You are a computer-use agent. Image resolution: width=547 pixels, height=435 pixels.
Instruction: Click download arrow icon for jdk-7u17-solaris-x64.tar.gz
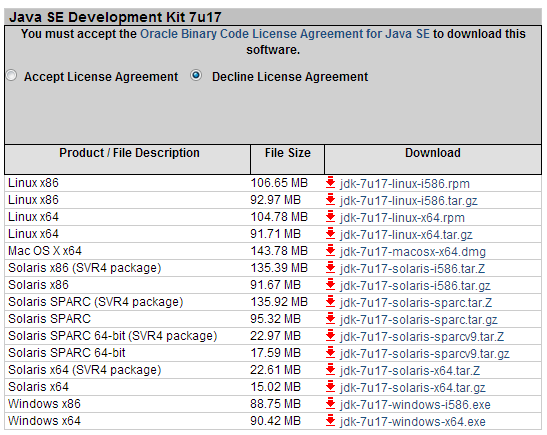(330, 387)
